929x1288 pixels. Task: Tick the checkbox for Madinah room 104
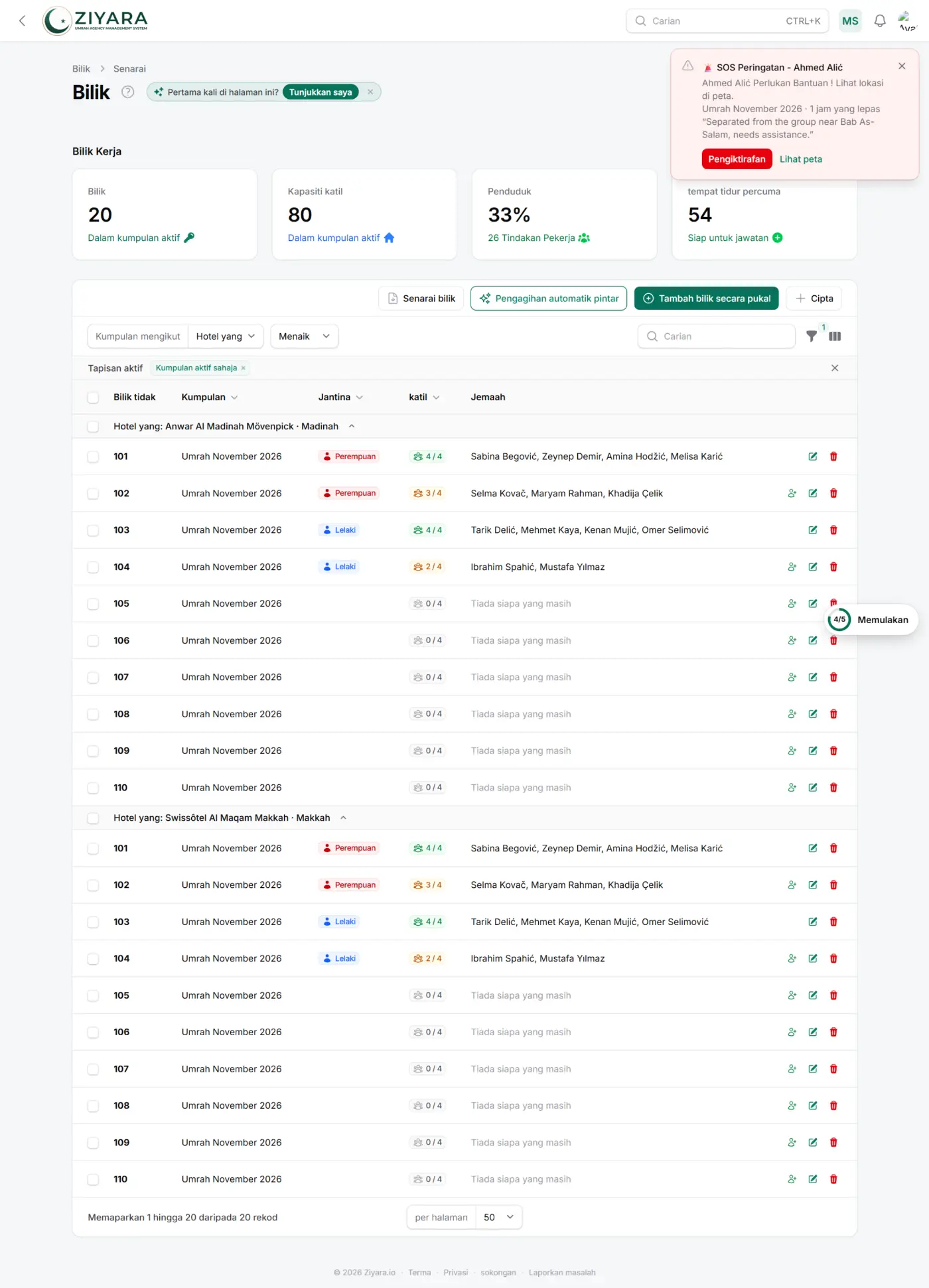tap(93, 567)
